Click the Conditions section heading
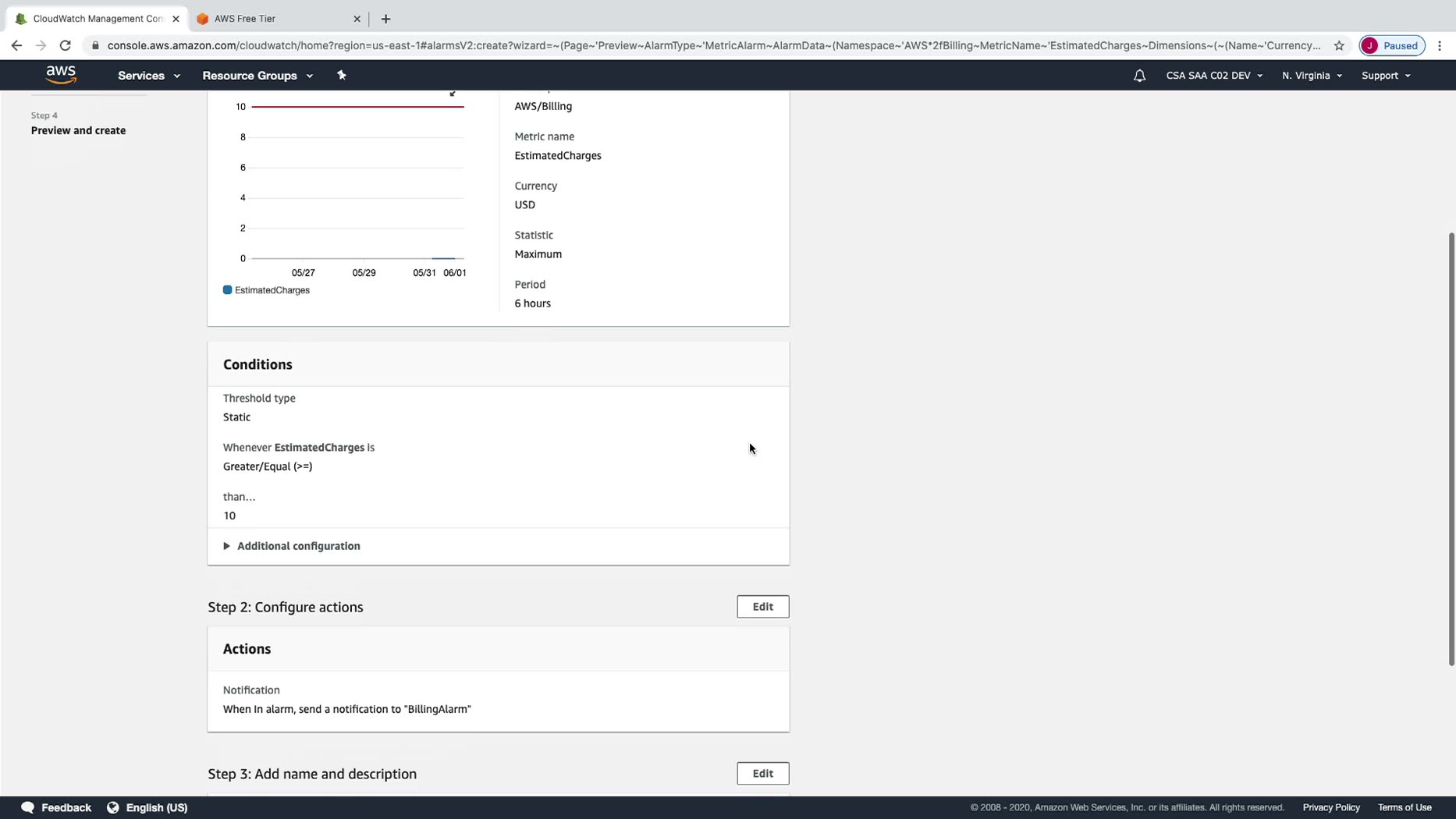Screen dimensions: 1456x819 [257, 364]
